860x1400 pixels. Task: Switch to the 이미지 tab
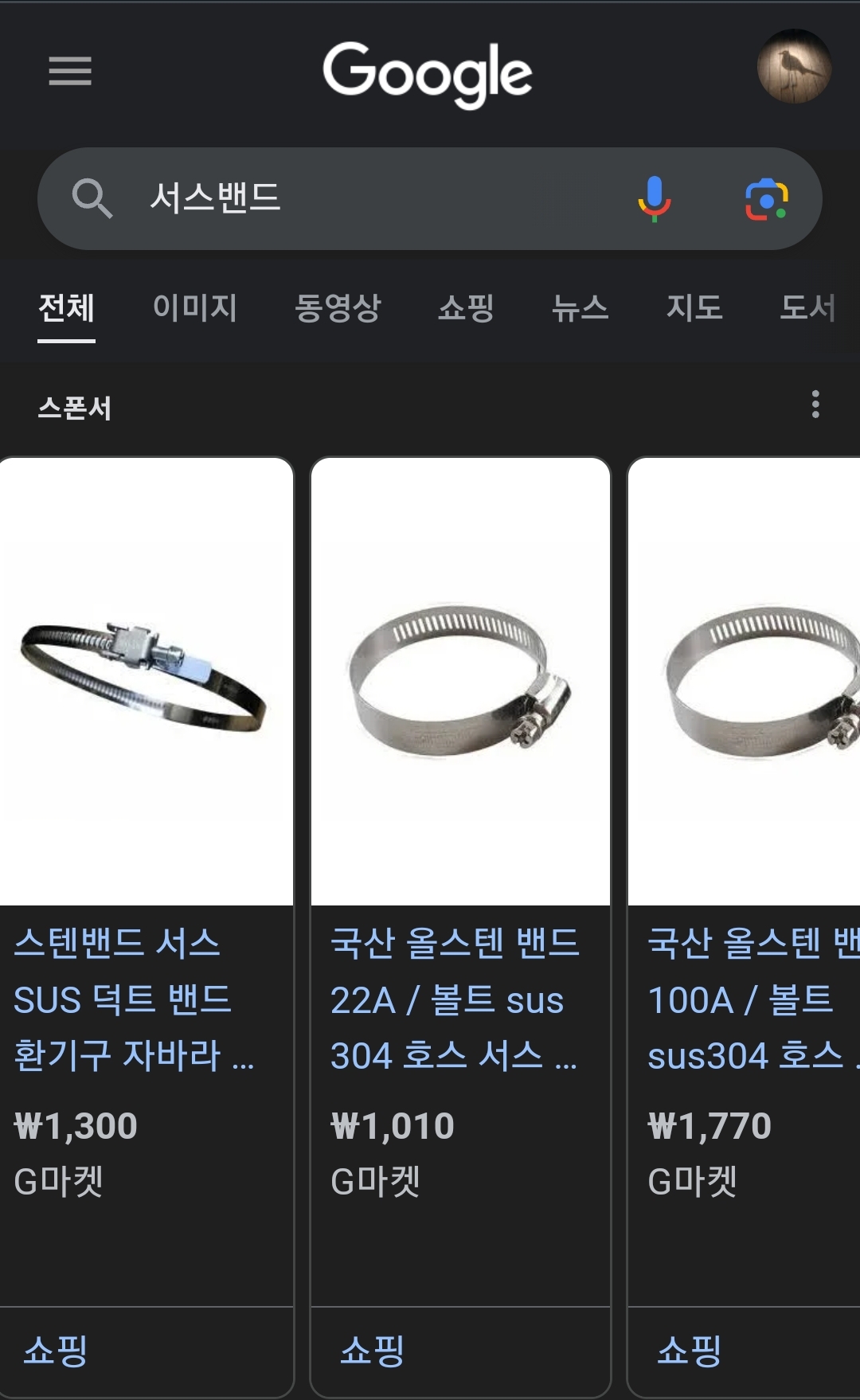pos(195,307)
